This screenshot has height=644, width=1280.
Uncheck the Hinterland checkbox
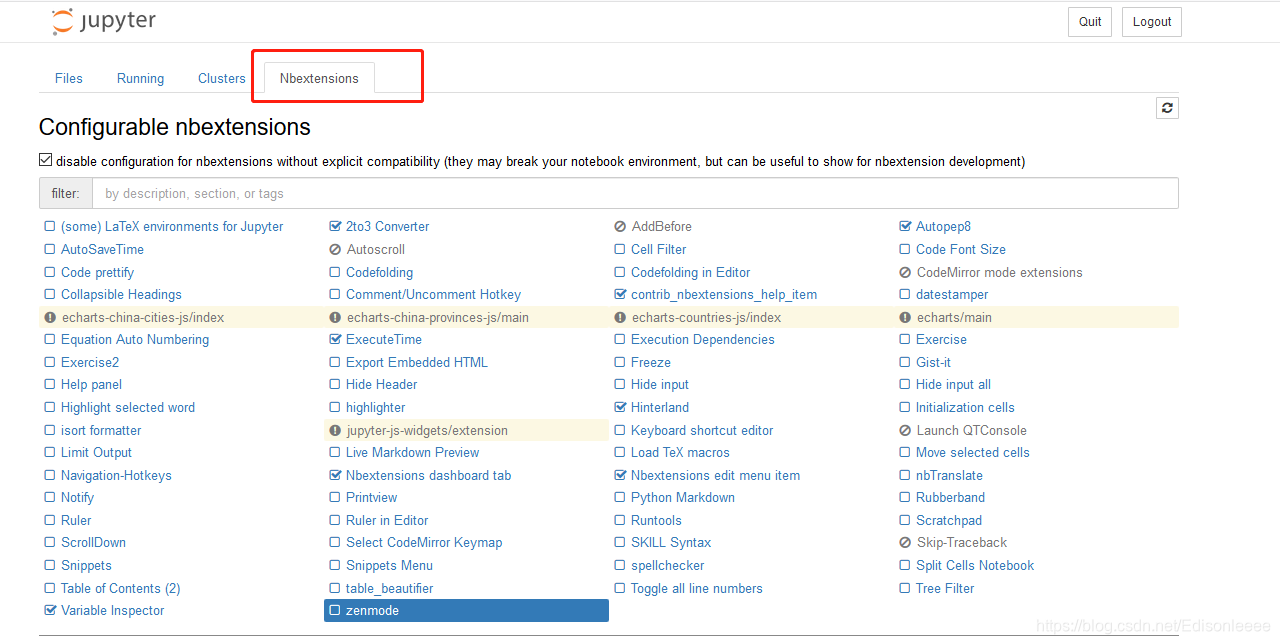[621, 408]
